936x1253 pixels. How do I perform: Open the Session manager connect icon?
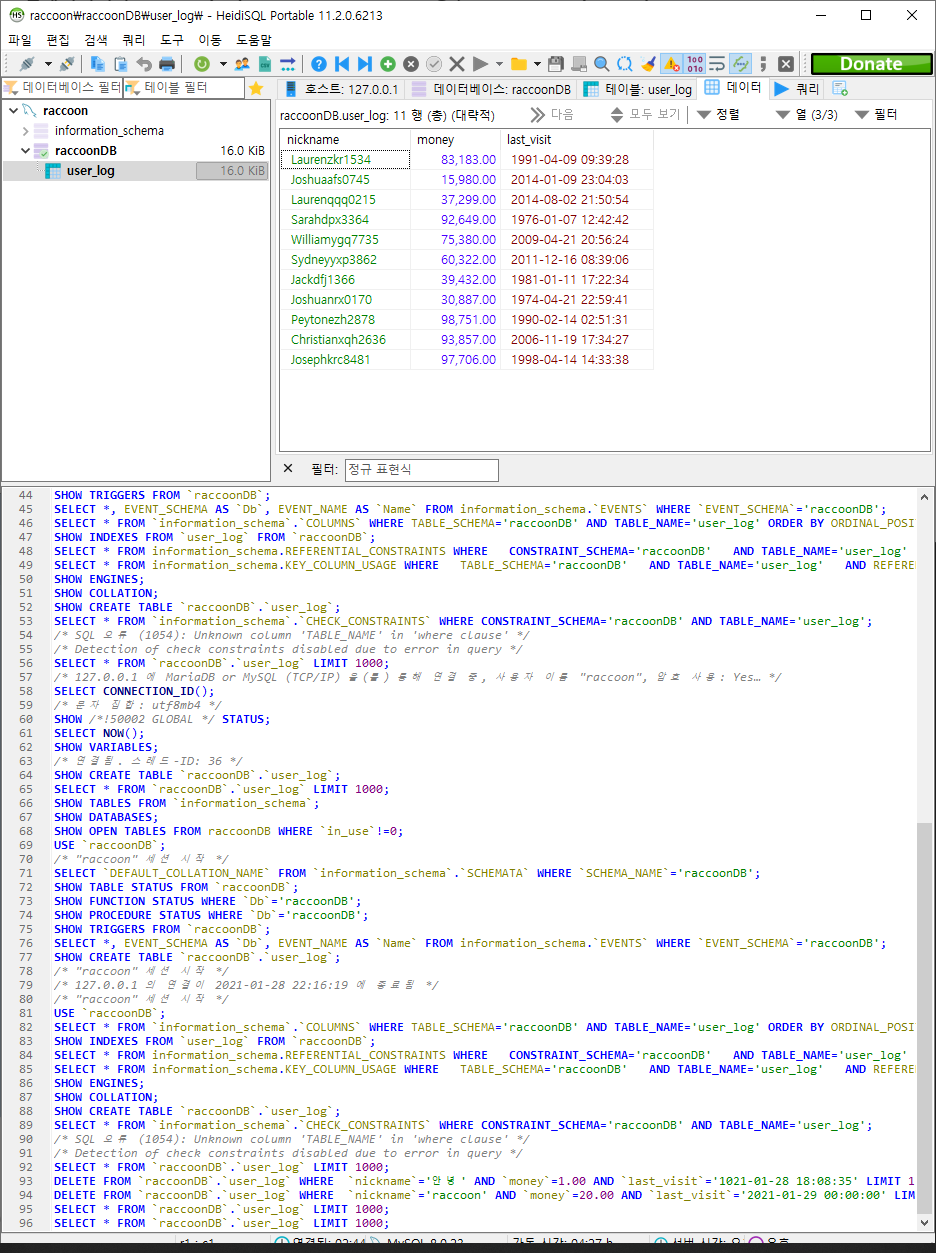[27, 63]
